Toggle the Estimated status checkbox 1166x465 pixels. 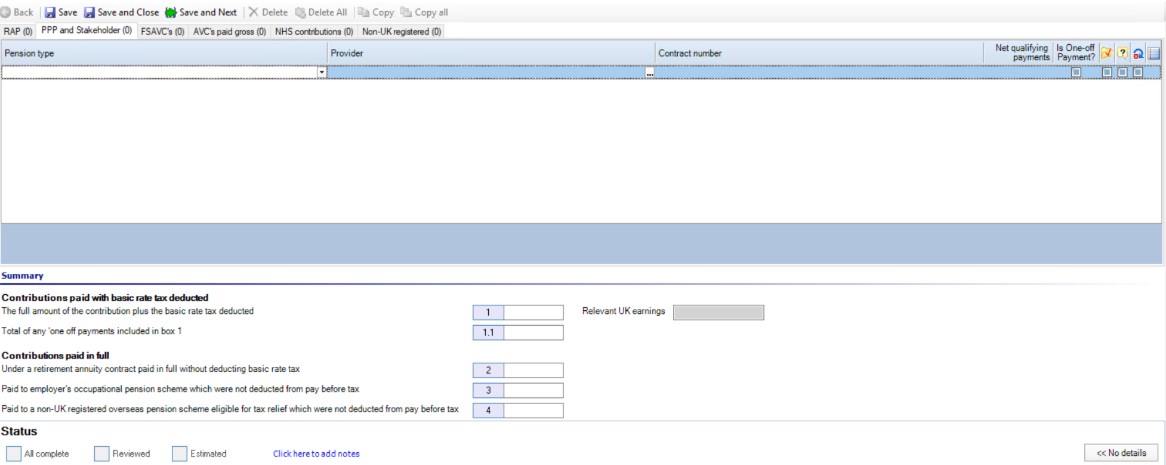[179, 454]
